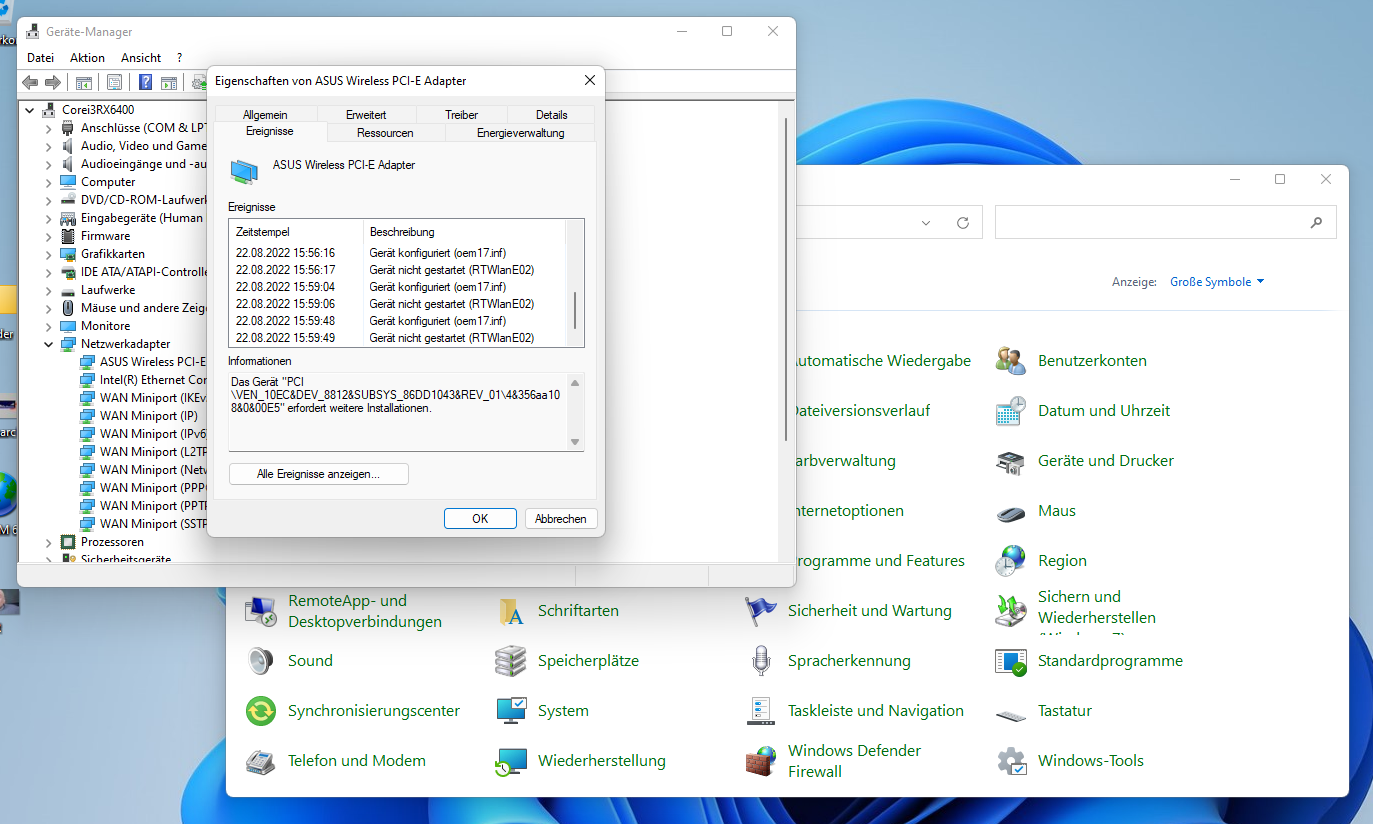Screen dimensions: 1373x824
Task: Toggle the action pane toolbar icon
Action: click(170, 82)
